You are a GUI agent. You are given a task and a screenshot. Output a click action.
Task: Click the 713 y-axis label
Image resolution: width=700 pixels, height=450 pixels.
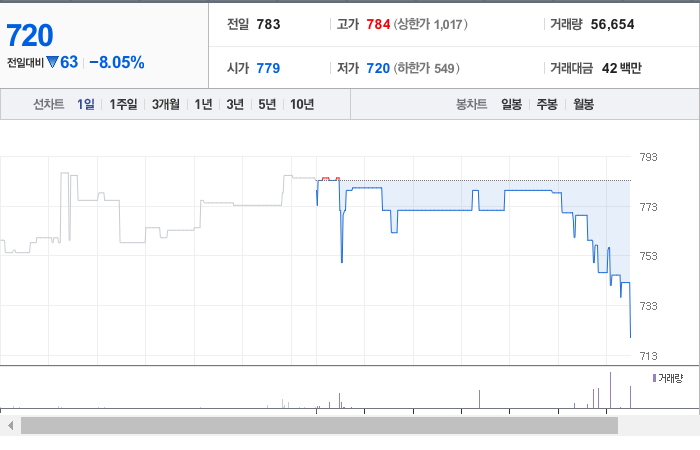(x=648, y=356)
